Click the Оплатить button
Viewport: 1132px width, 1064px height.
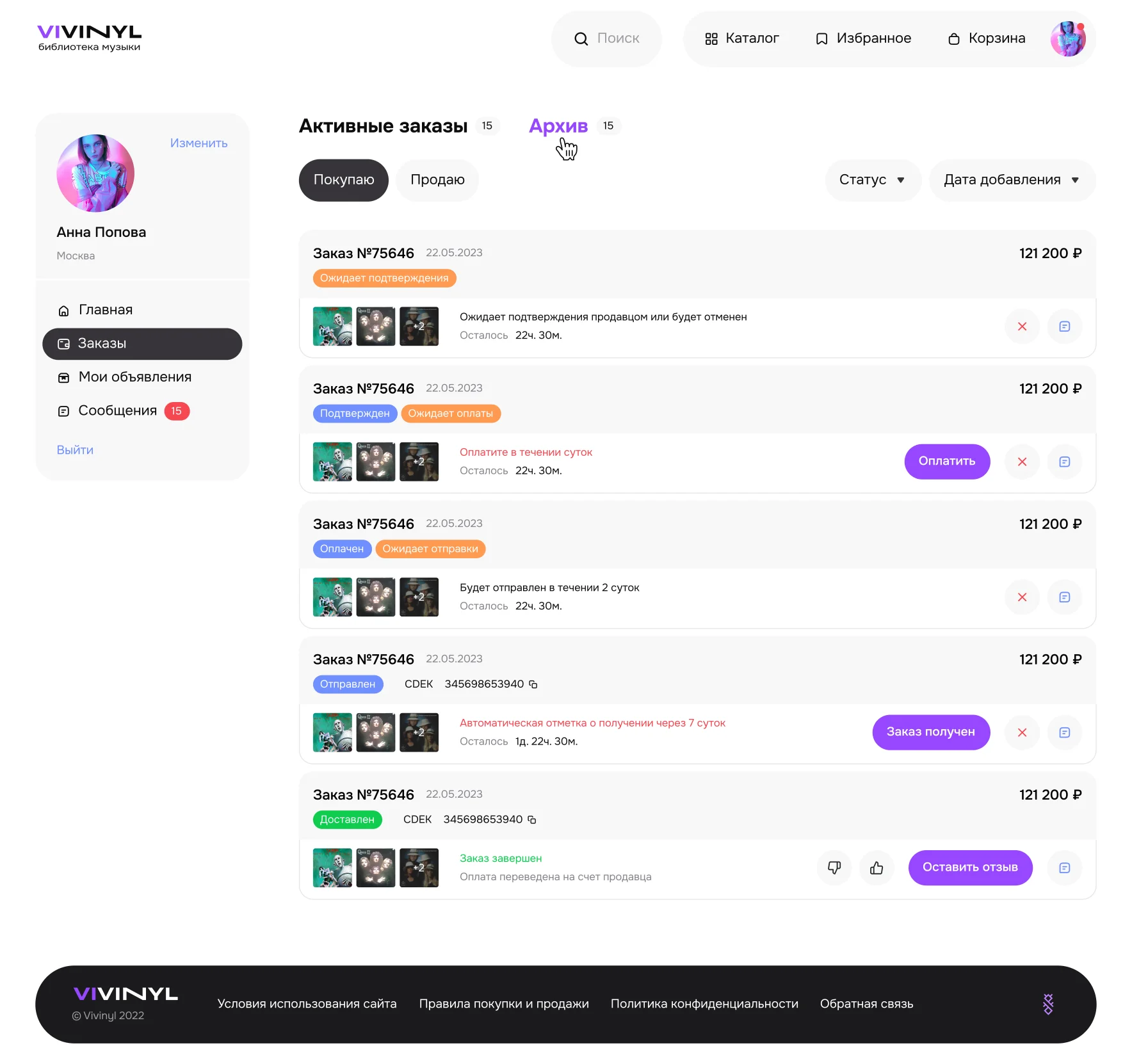tap(947, 462)
